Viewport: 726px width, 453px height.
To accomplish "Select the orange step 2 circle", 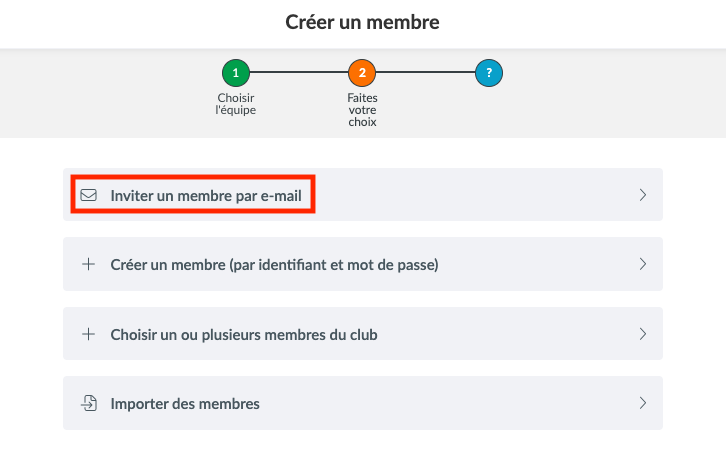I will [362, 73].
